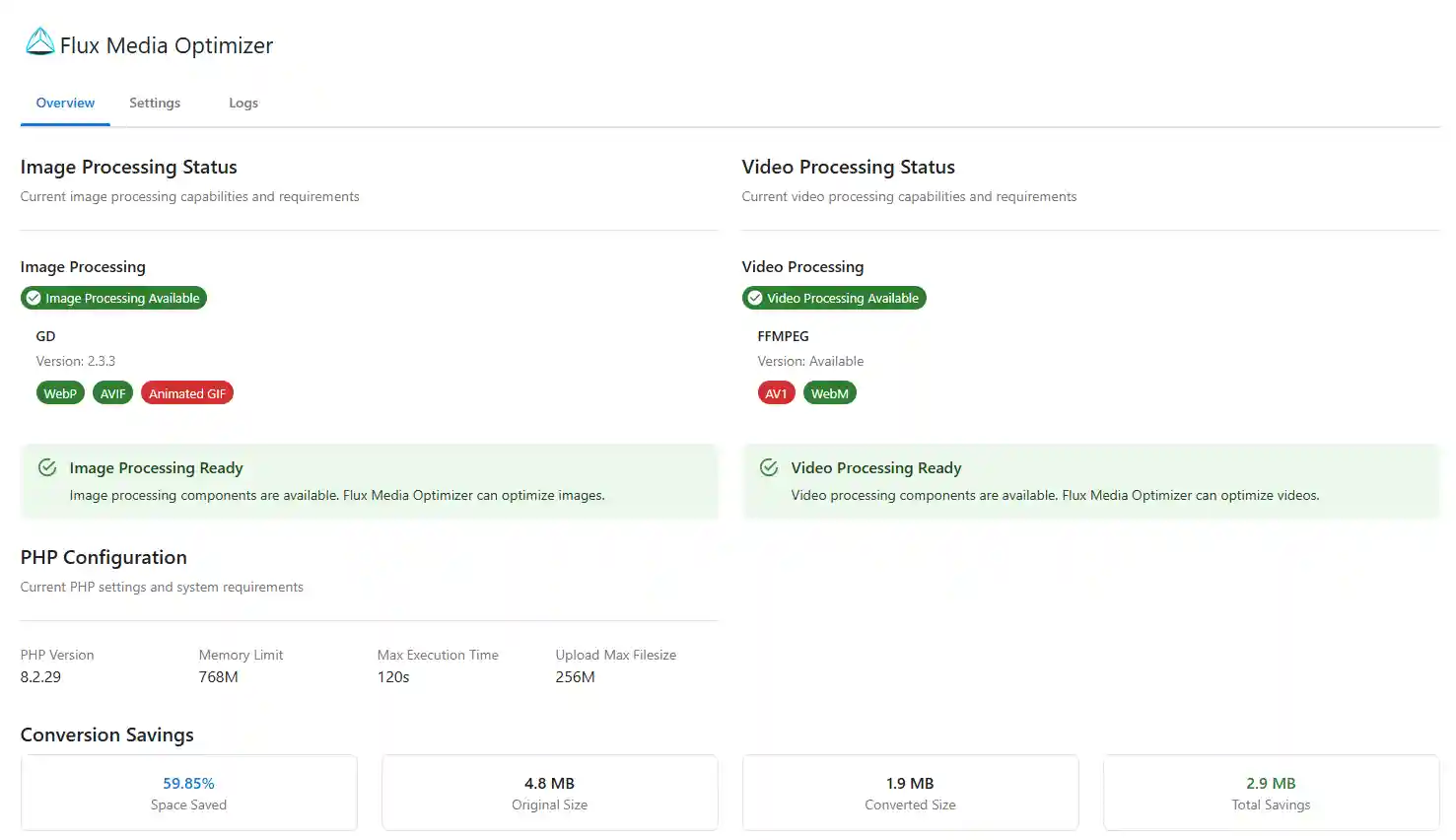Click the check icon beside Video Processing Ready
Screen dimensions: 1456x840
coord(769,467)
